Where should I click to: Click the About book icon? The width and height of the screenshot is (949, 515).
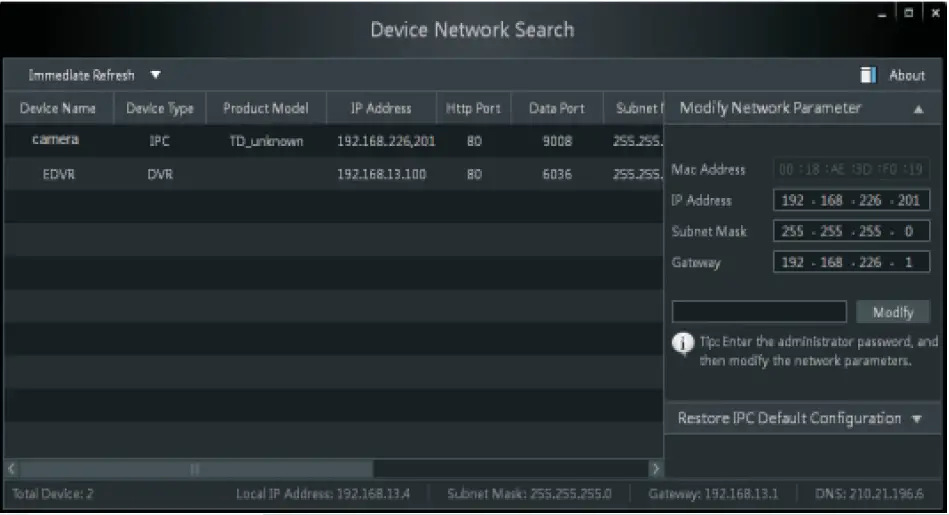click(x=868, y=75)
